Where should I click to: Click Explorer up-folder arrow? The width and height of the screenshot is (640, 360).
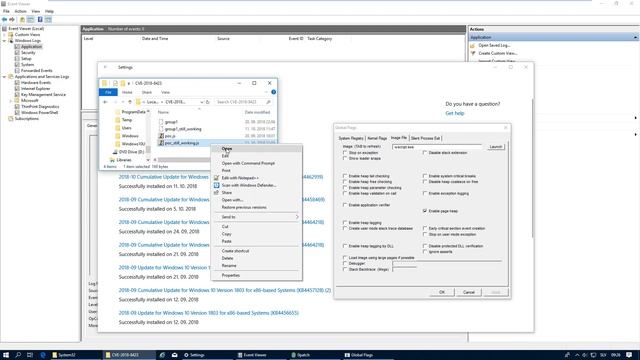click(x=130, y=102)
